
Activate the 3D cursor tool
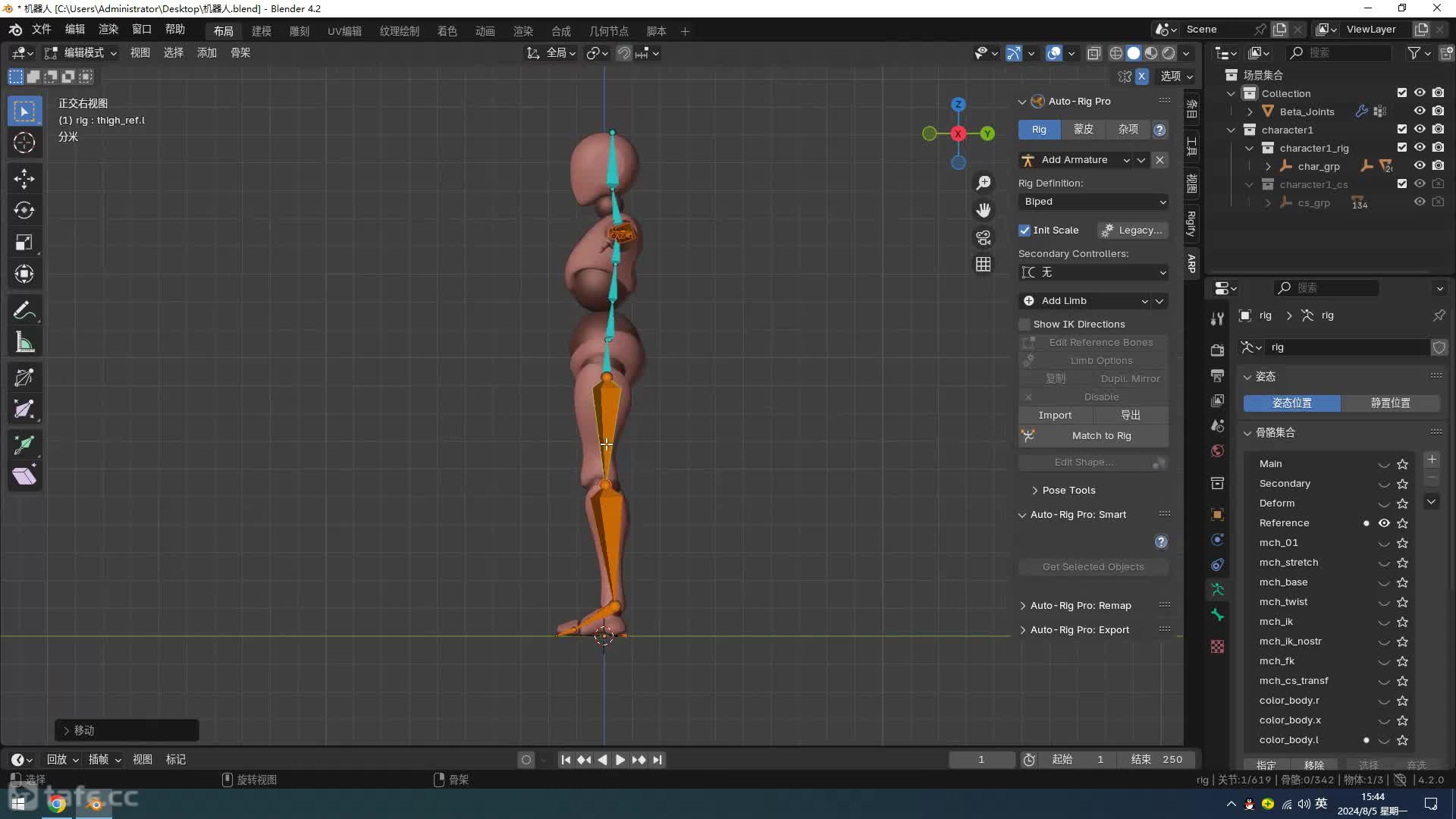[x=24, y=143]
